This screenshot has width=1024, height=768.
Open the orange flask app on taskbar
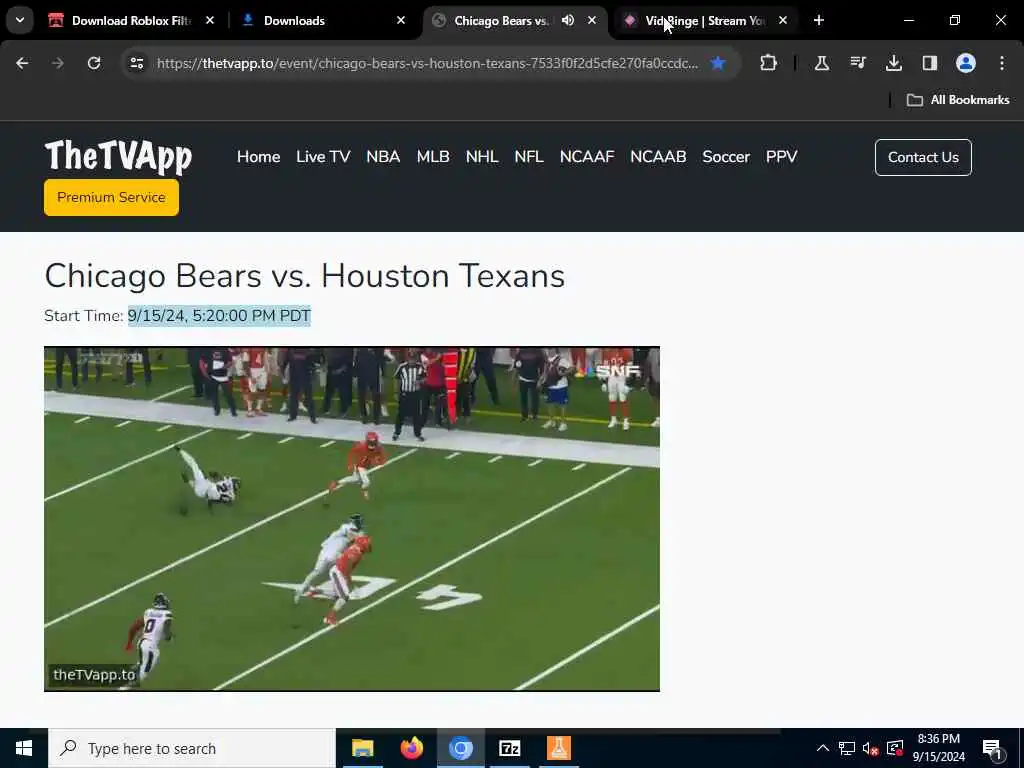[559, 748]
